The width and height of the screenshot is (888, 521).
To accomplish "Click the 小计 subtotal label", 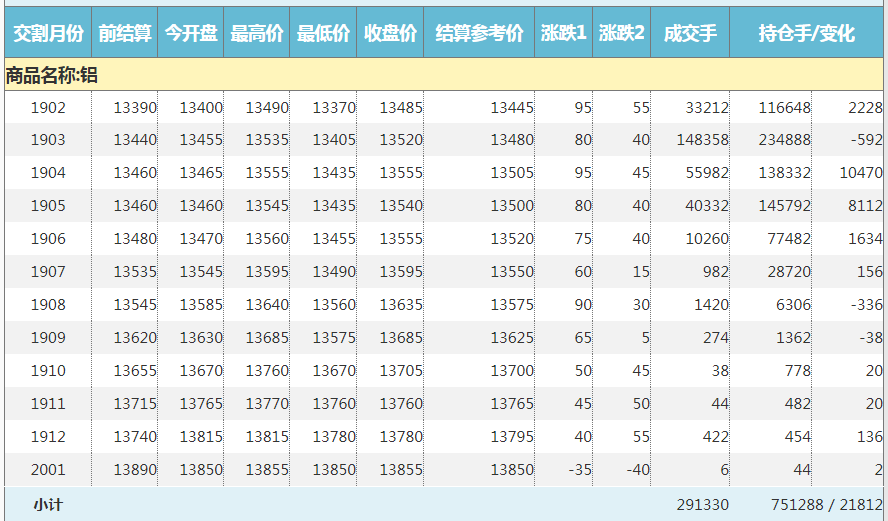I will pos(48,505).
